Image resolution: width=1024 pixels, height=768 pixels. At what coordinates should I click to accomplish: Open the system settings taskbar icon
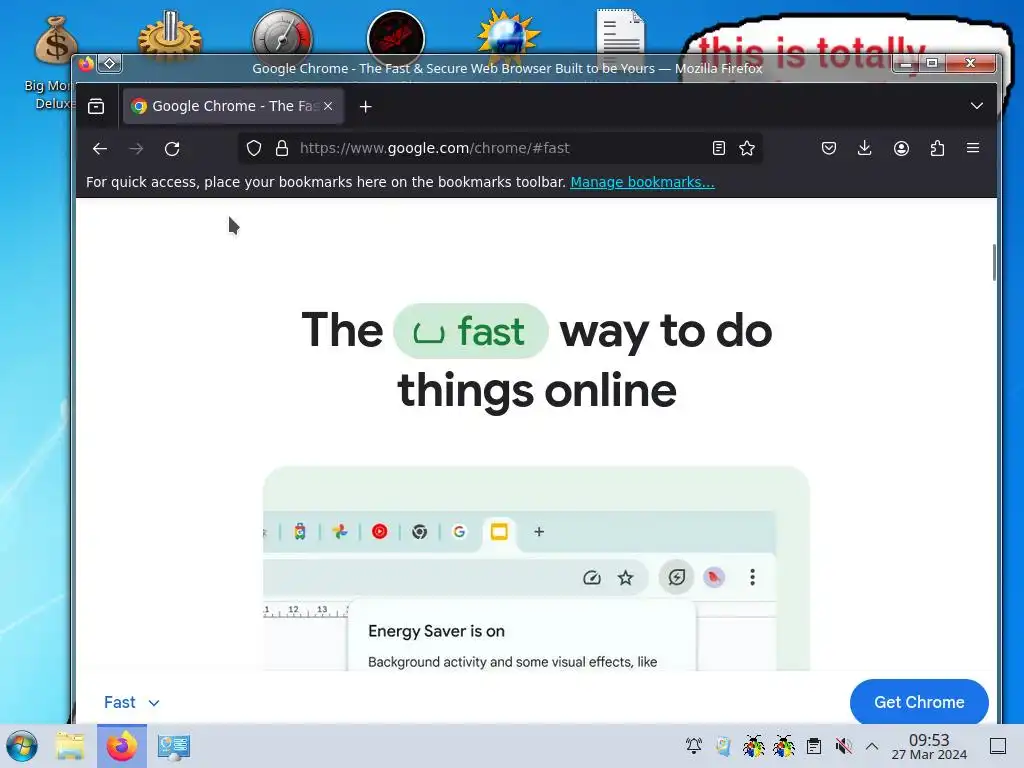click(x=174, y=746)
